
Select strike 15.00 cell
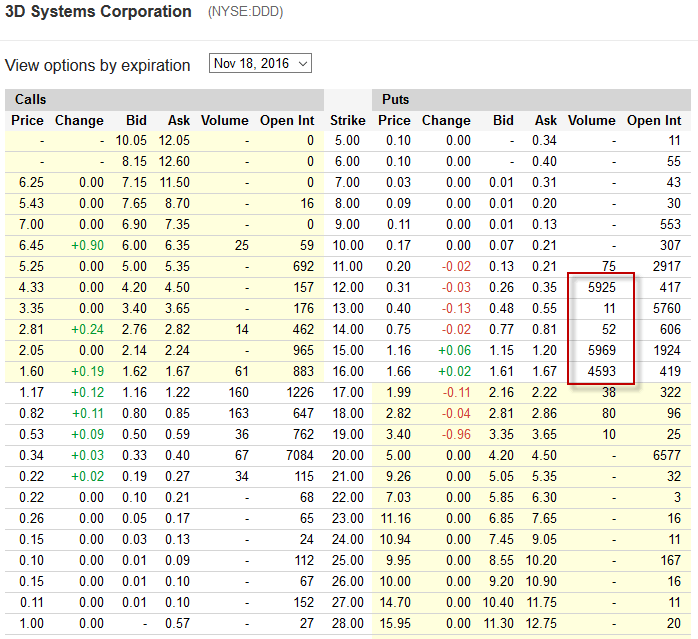pyautogui.click(x=348, y=350)
